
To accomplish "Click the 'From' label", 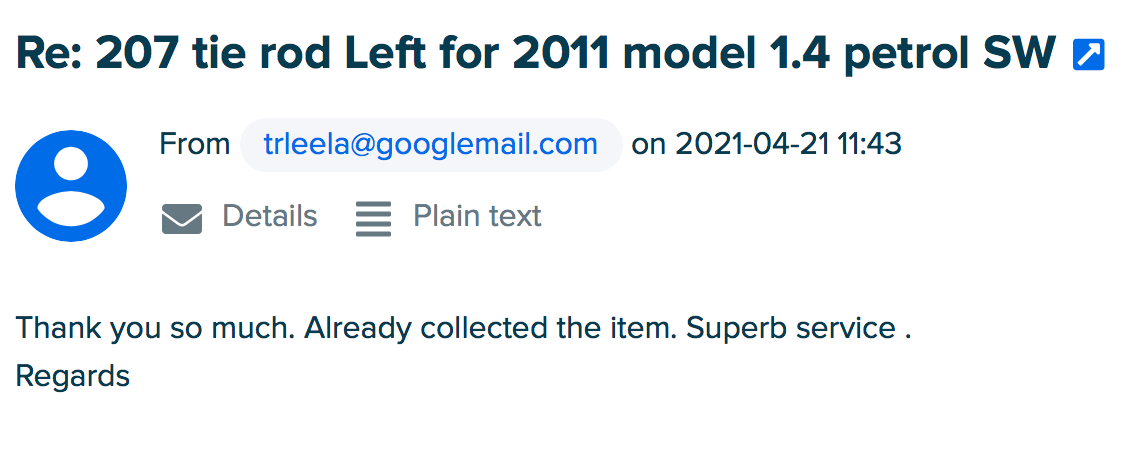I will coord(194,145).
